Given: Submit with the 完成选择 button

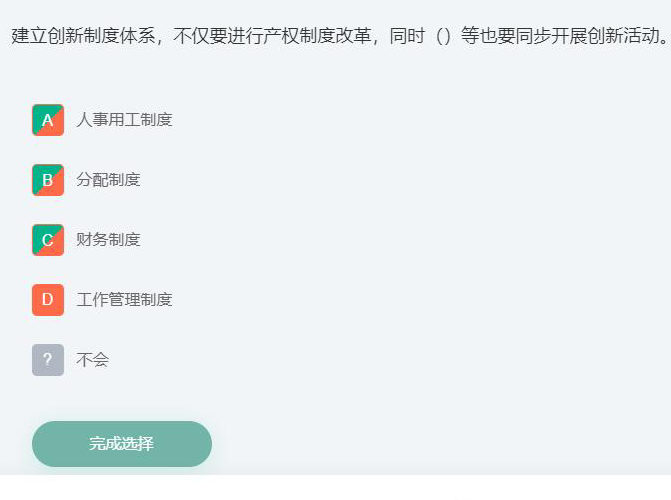Looking at the screenshot, I should click(x=122, y=443).
